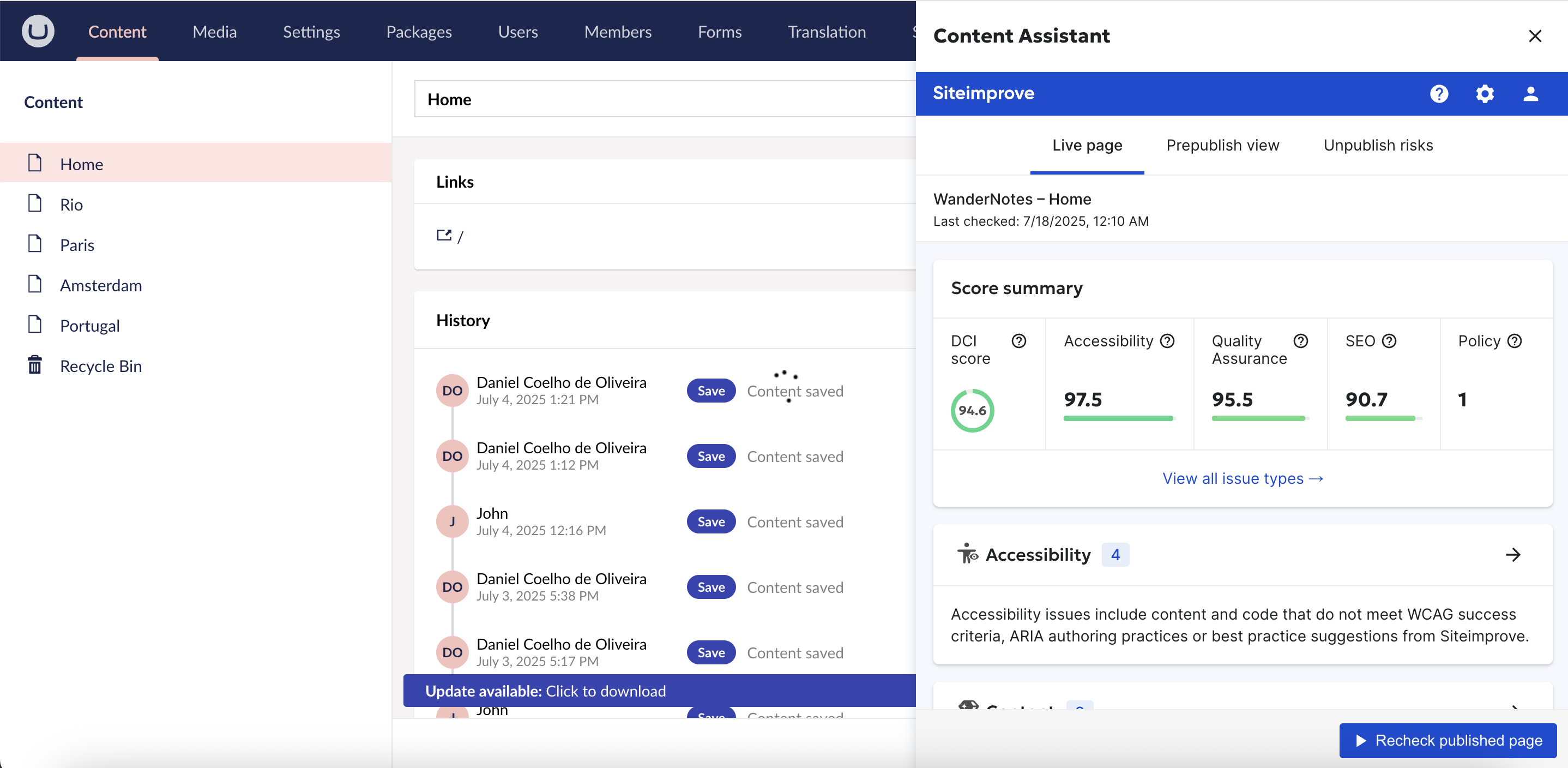
Task: Open the external link icon under Links
Action: 444,236
